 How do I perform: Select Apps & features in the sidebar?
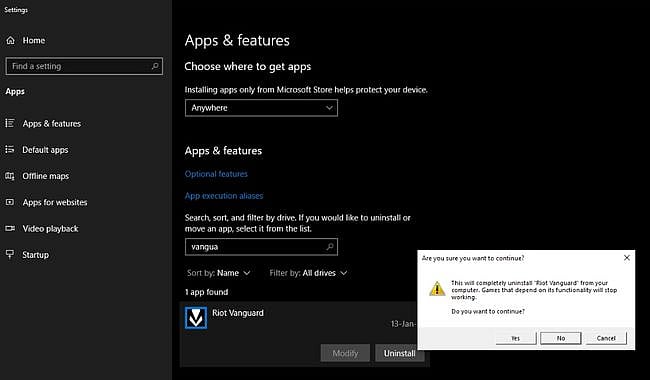coord(52,123)
